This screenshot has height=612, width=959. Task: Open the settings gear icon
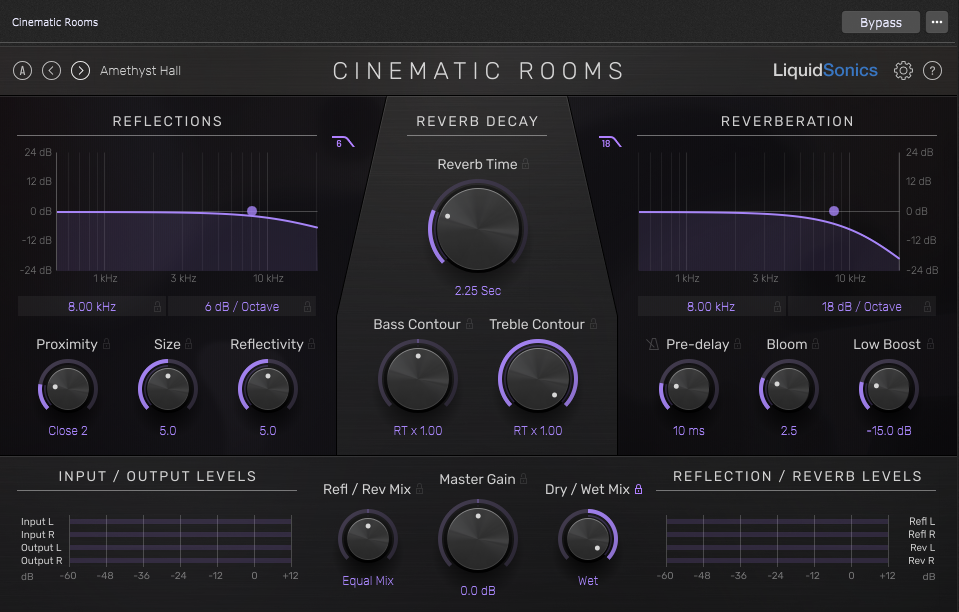click(903, 71)
